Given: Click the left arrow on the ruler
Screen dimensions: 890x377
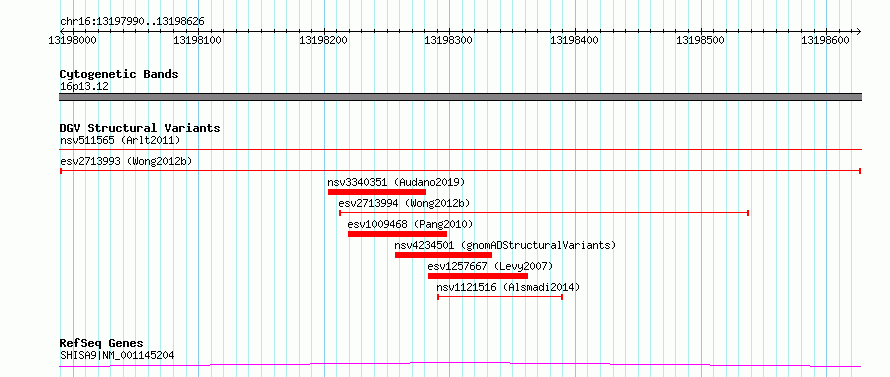Looking at the screenshot, I should click(62, 31).
